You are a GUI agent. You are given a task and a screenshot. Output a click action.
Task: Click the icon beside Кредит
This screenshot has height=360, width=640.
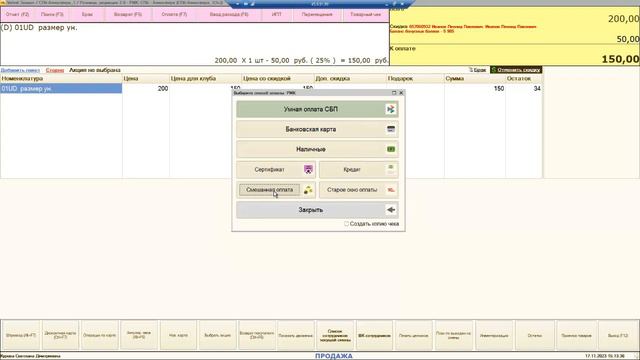pos(391,169)
